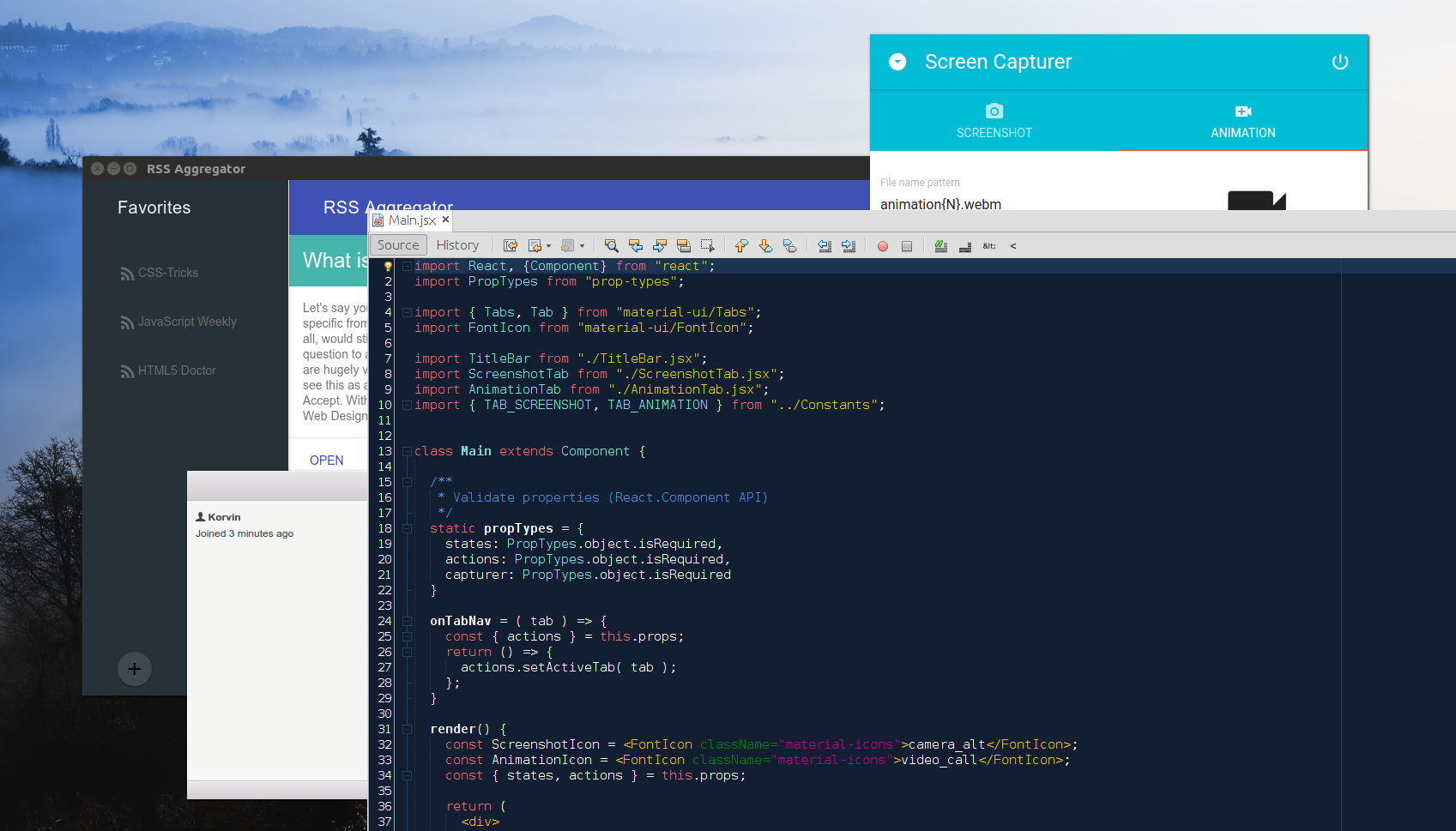Select the Source view button
This screenshot has width=1456, height=831.
click(397, 244)
